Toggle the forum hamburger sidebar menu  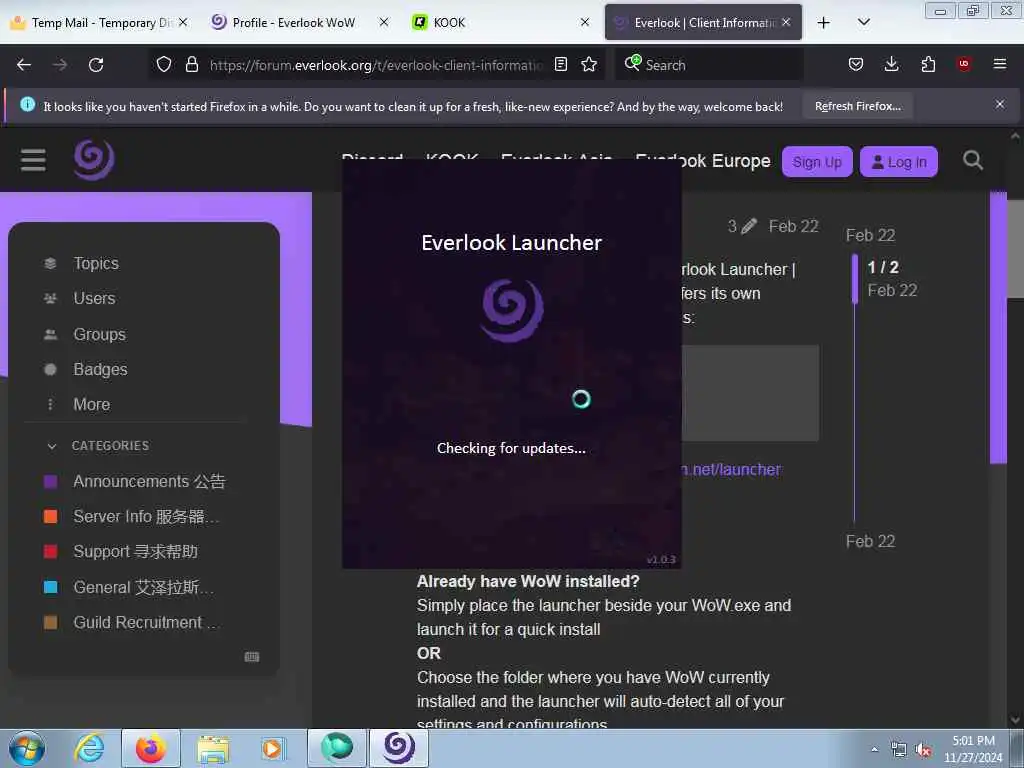click(x=33, y=160)
